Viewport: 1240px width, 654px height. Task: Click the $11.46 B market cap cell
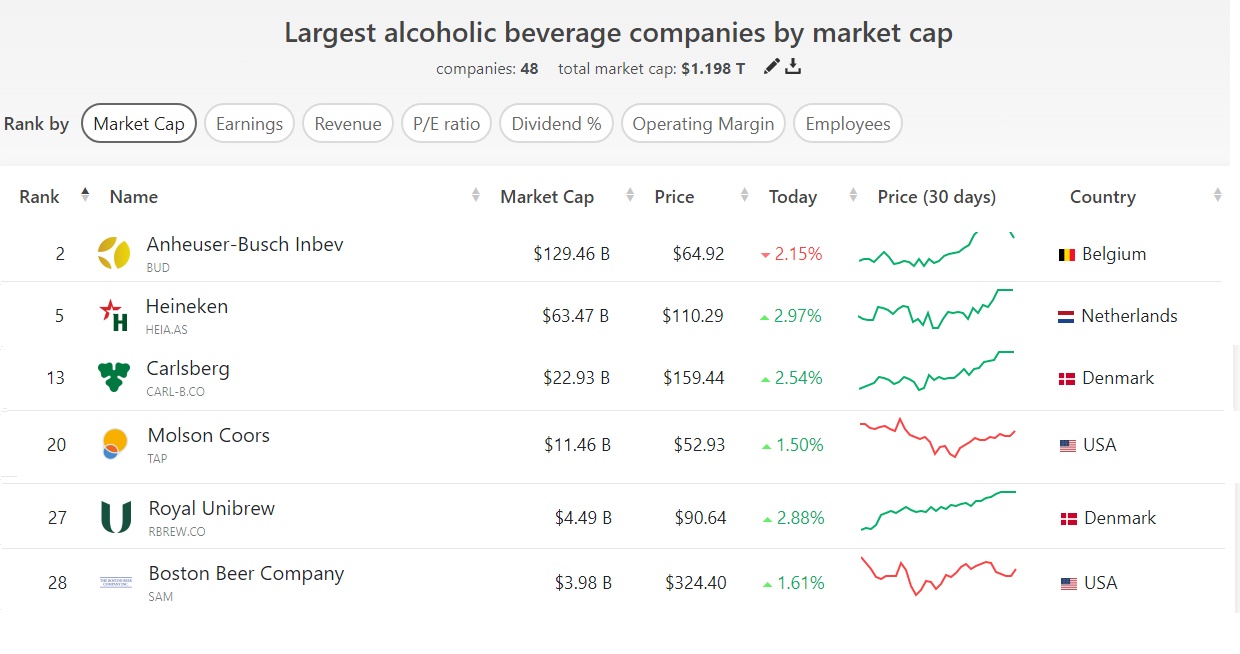[x=577, y=445]
